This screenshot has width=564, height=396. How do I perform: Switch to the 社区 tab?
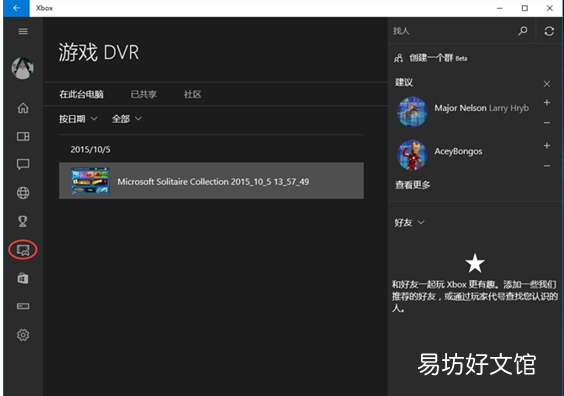coord(192,94)
